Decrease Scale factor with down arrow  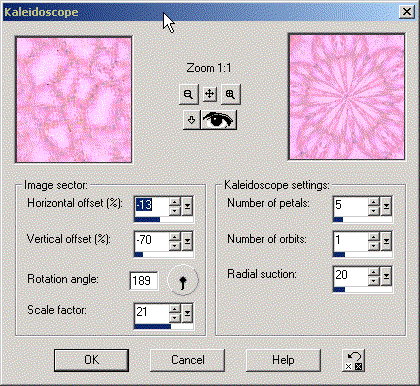[175, 318]
